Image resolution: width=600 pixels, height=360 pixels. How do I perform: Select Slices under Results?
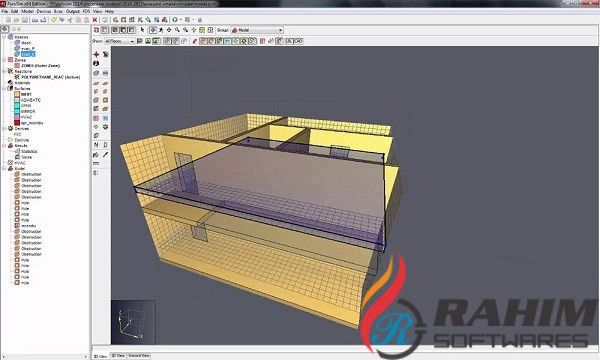26,157
